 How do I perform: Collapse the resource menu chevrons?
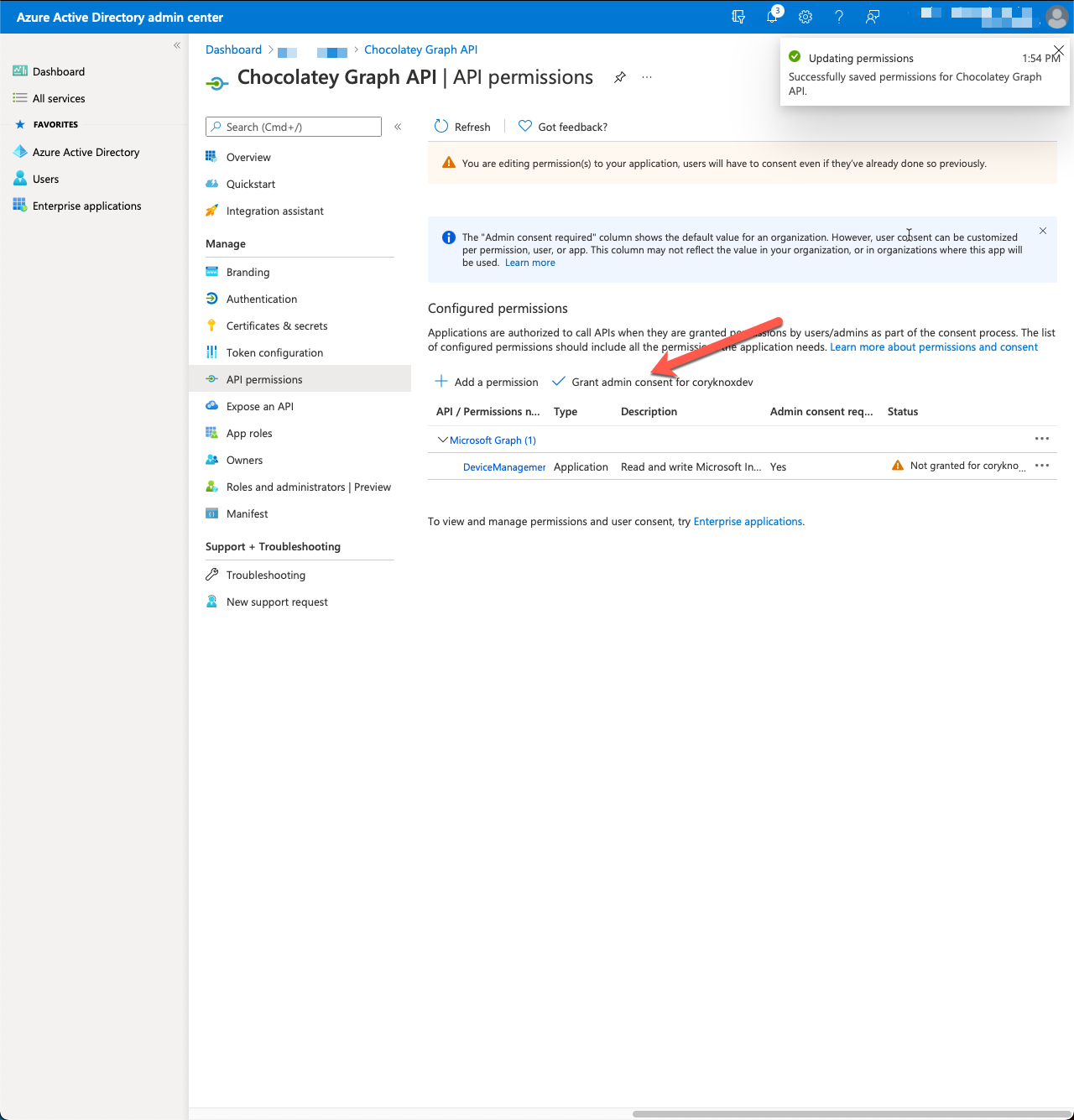(x=398, y=127)
